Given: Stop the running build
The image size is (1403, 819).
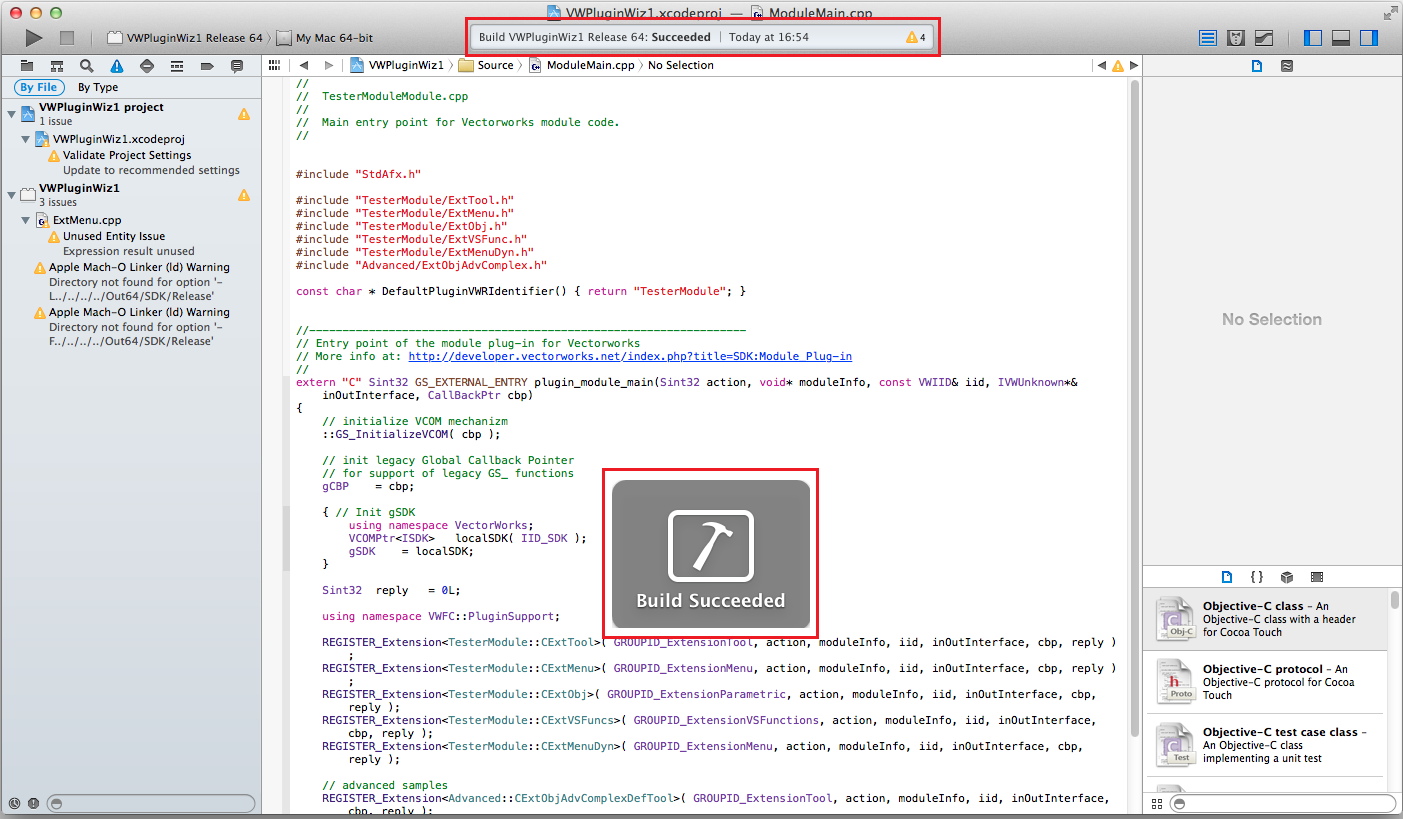Looking at the screenshot, I should click(x=67, y=38).
